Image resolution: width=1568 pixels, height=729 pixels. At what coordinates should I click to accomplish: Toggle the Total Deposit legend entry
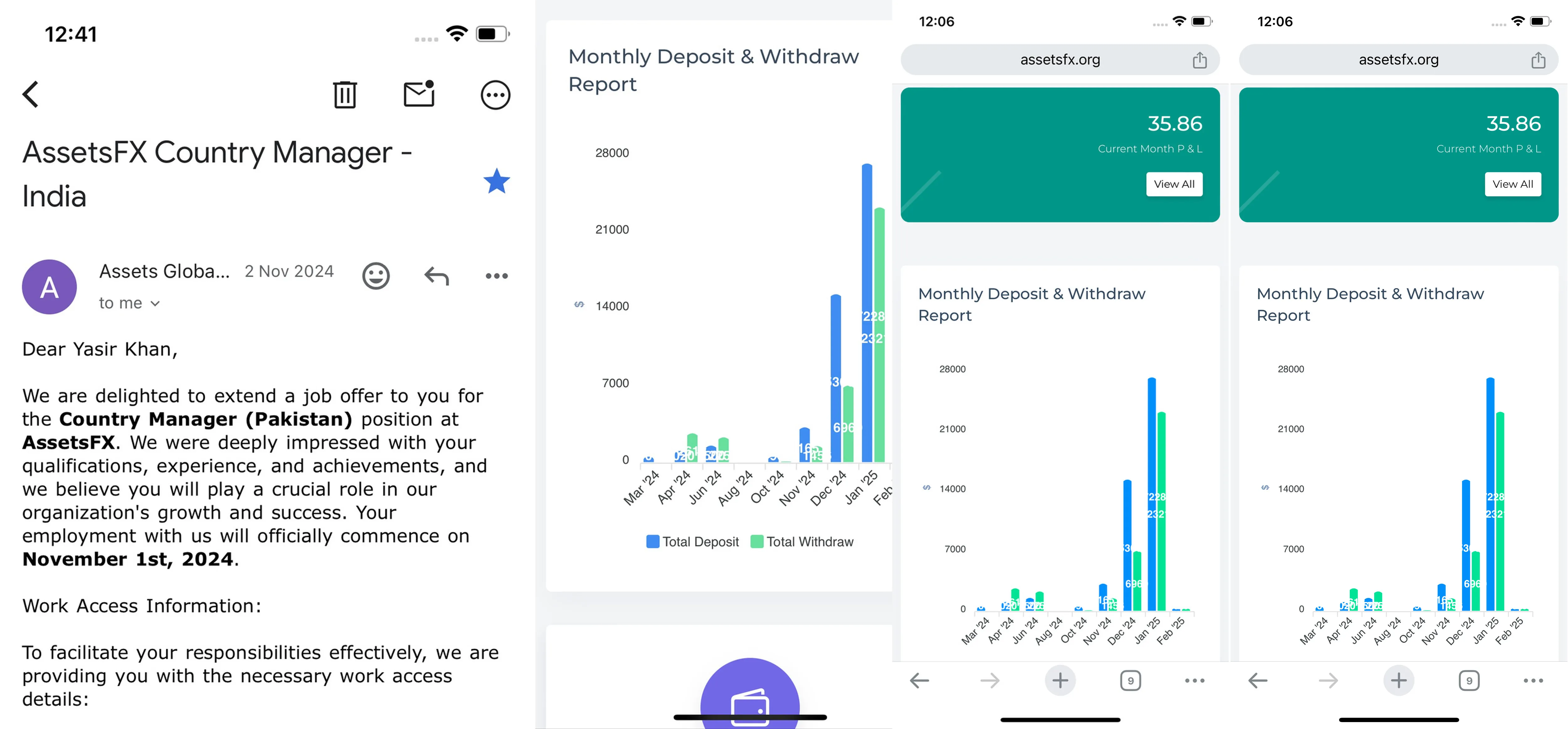pos(693,541)
